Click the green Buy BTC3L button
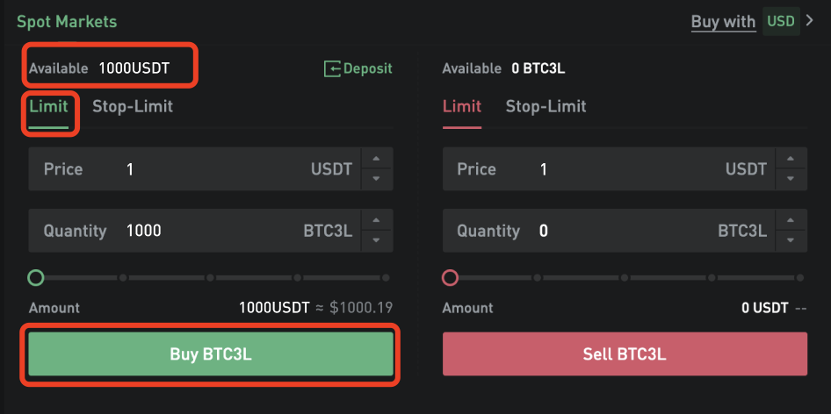The height and width of the screenshot is (414, 832). coord(211,354)
